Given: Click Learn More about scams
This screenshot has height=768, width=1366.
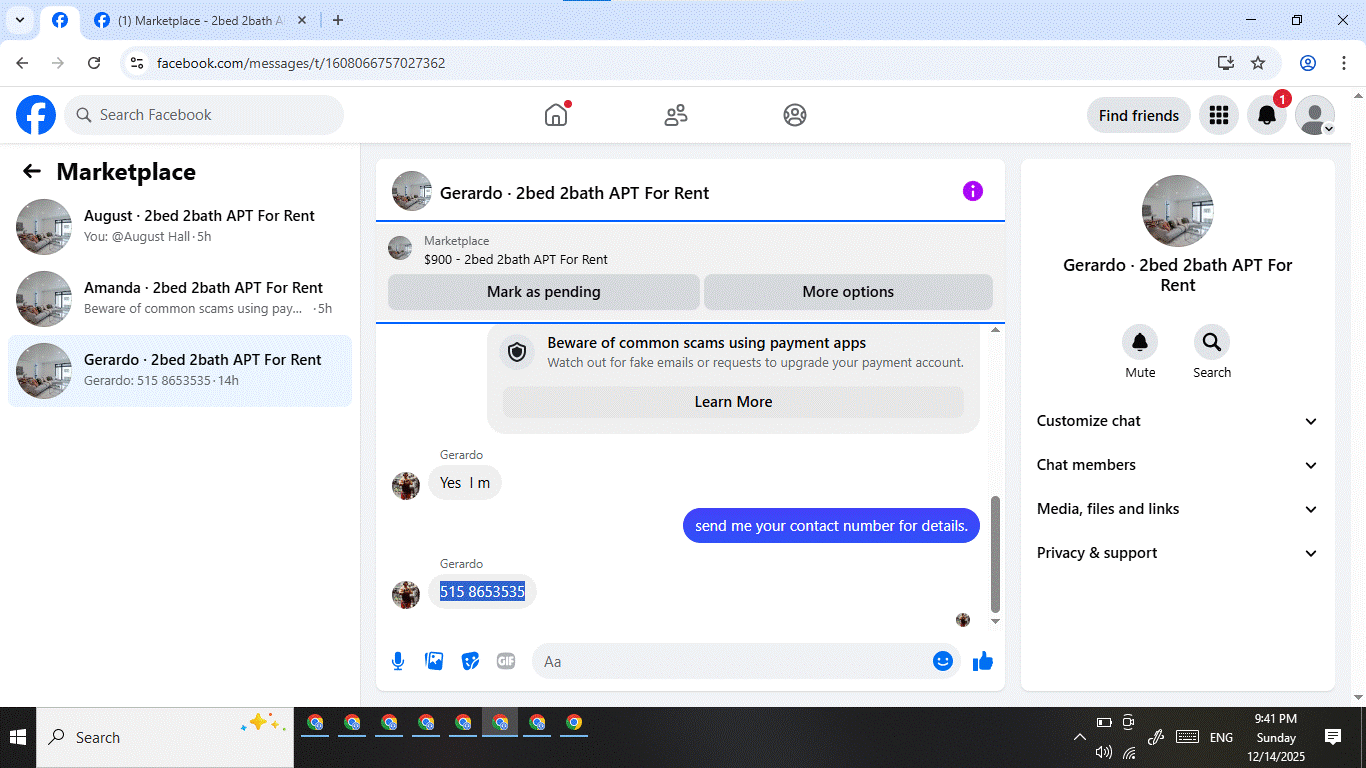Looking at the screenshot, I should (x=733, y=402).
